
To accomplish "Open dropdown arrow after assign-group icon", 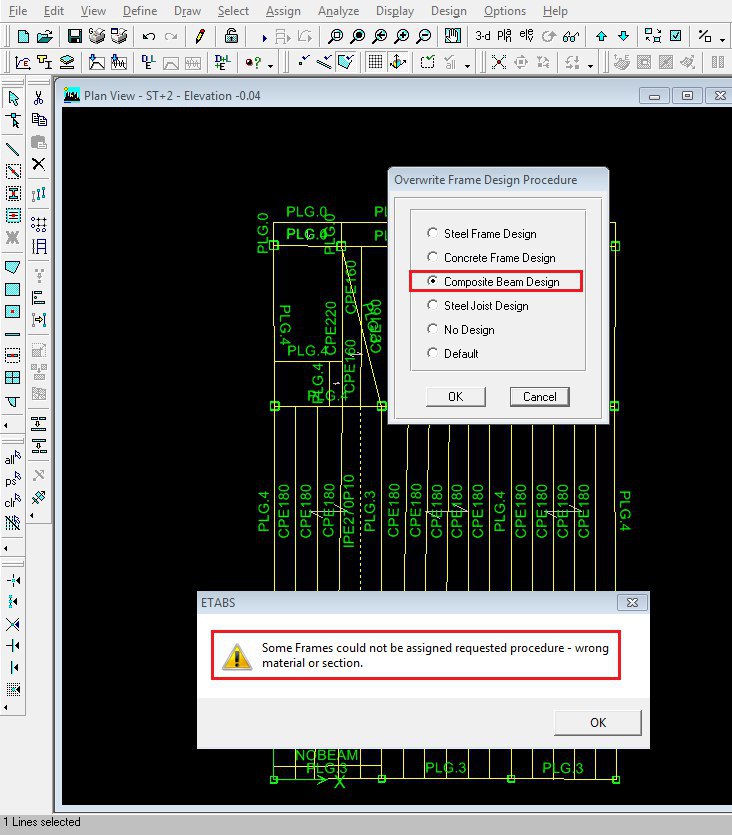I will point(591,66).
